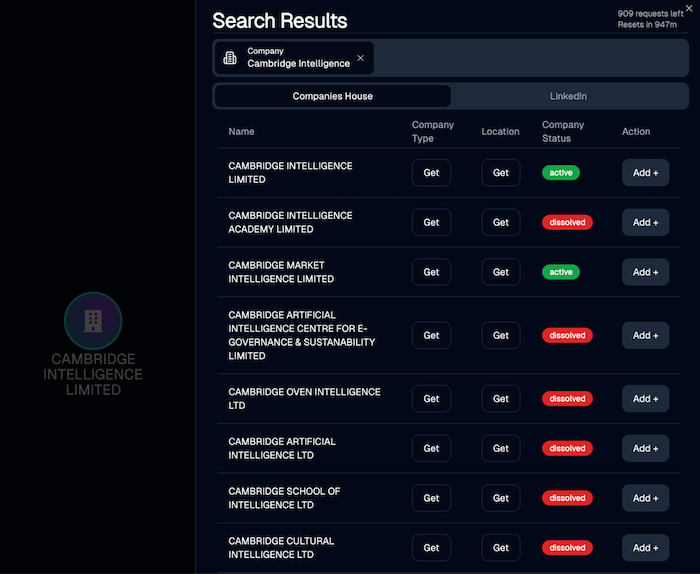Click the Company Type column header
Screen dimensions: 700x574
pyautogui.click(x=433, y=132)
